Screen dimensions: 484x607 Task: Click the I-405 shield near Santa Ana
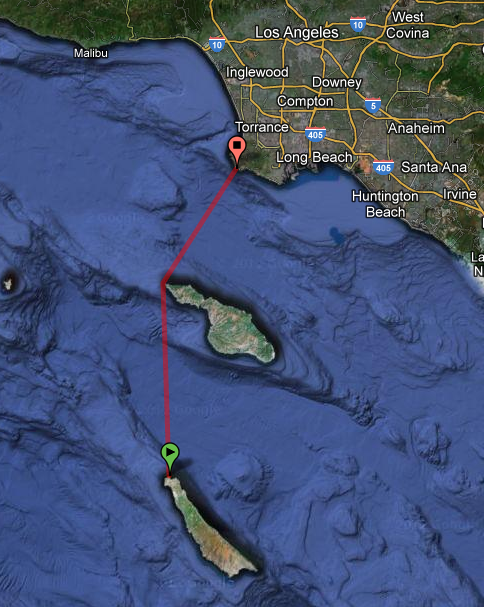383,167
